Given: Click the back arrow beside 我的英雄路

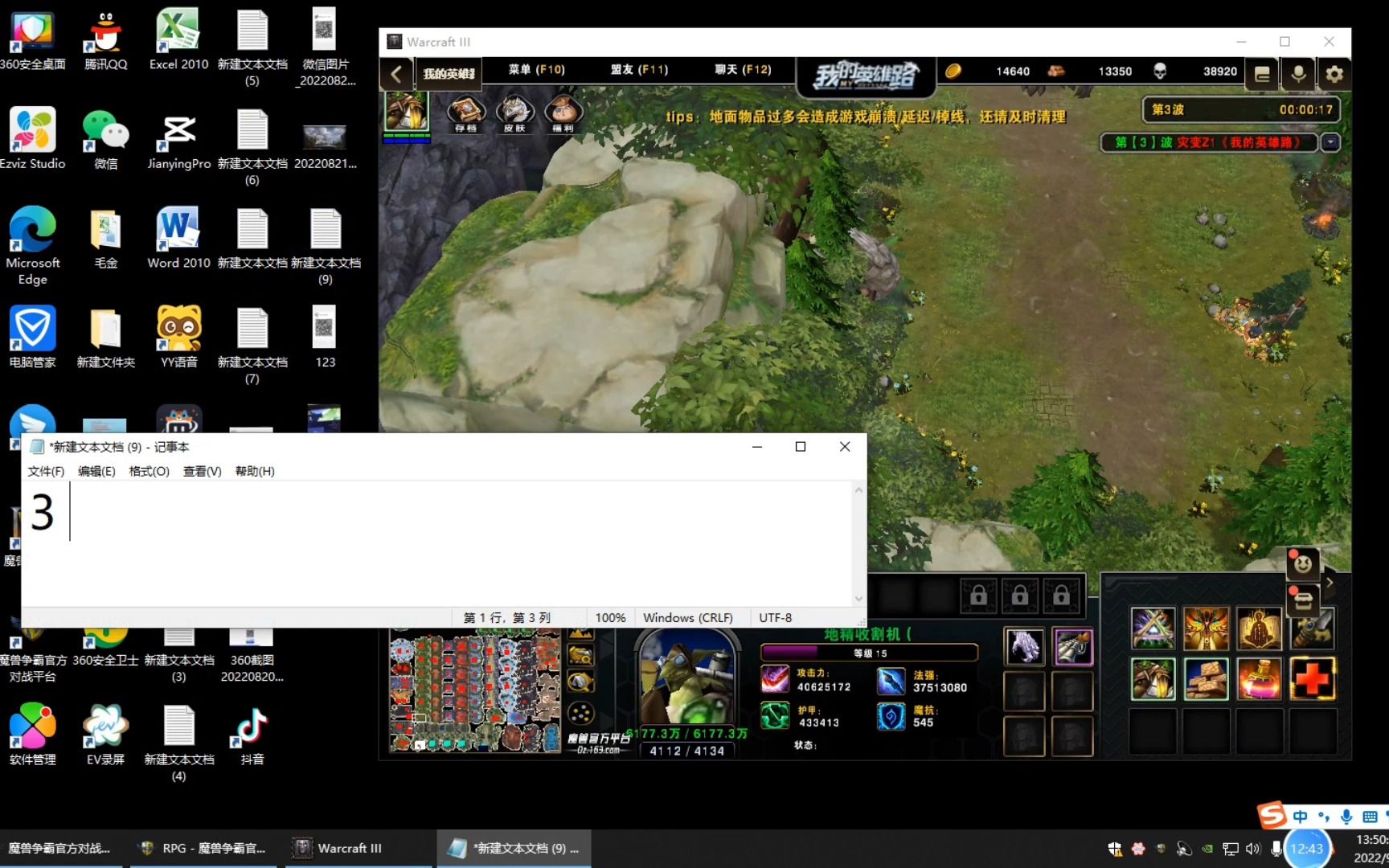Looking at the screenshot, I should coord(396,74).
